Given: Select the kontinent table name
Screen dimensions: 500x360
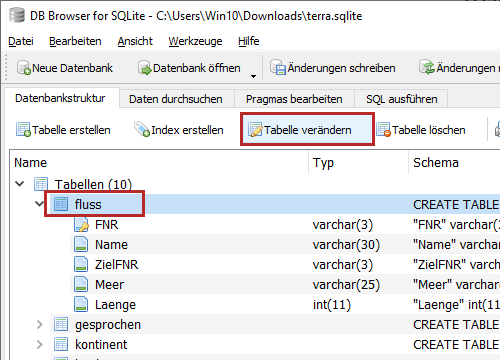Looking at the screenshot, I should click(101, 344).
